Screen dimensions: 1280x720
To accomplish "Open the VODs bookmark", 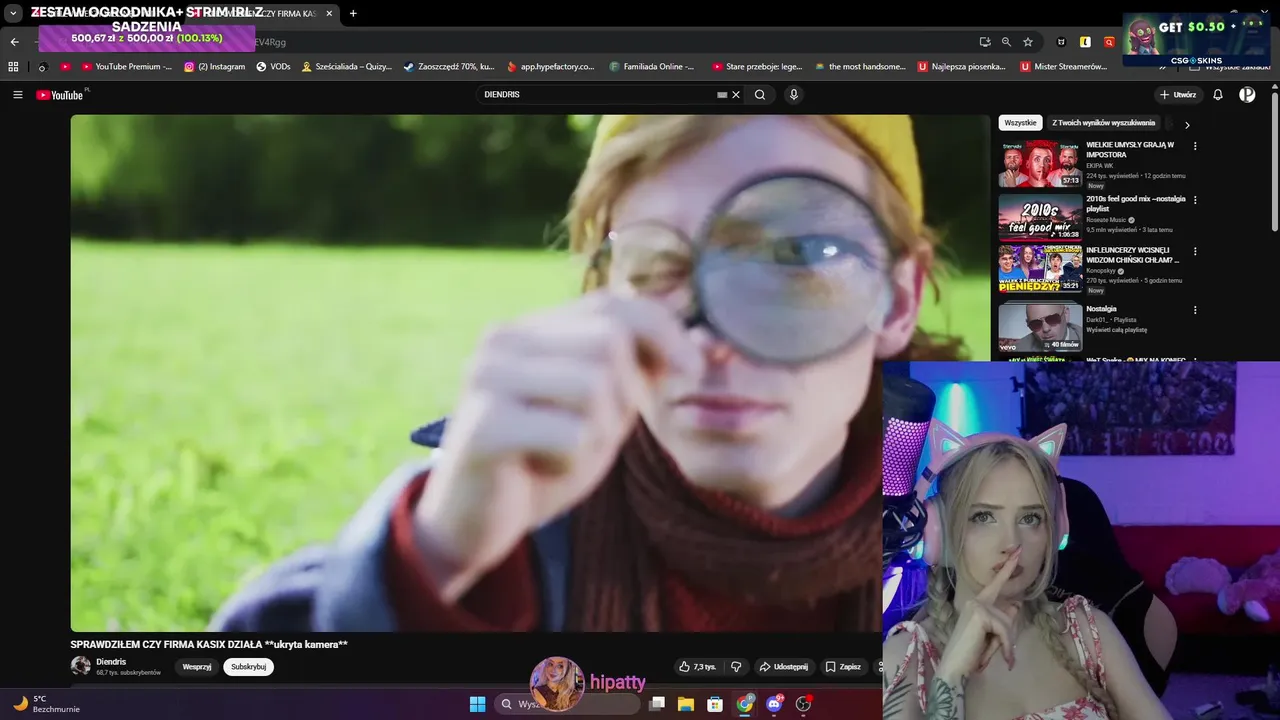I will coord(273,67).
